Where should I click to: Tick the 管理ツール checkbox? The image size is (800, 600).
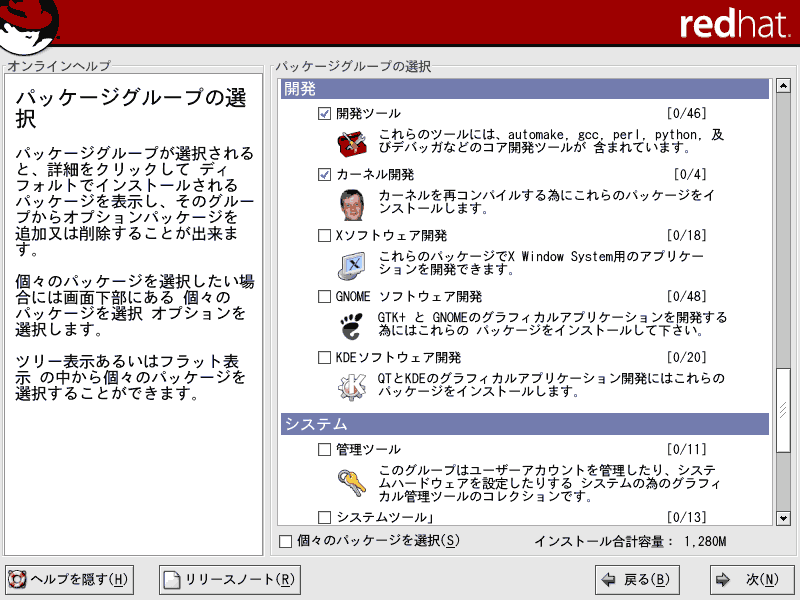(x=323, y=450)
